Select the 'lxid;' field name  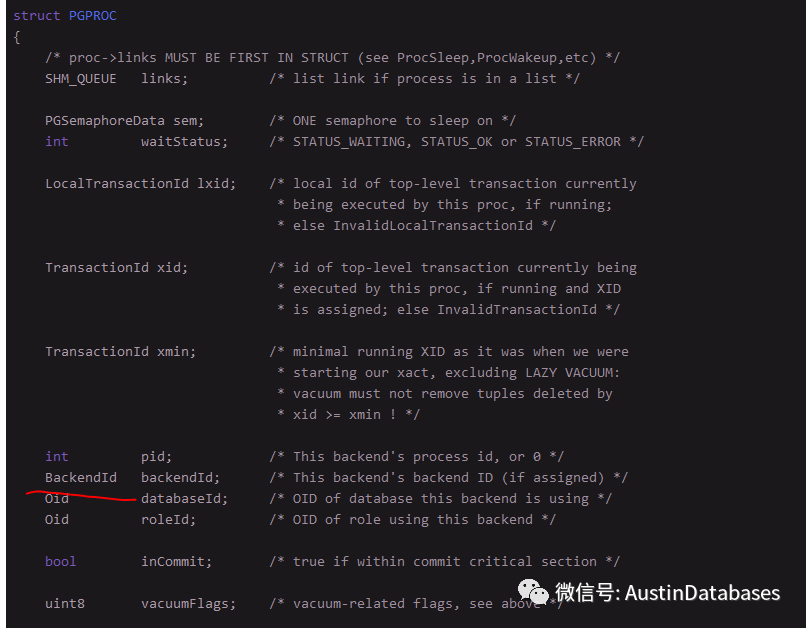click(x=216, y=184)
